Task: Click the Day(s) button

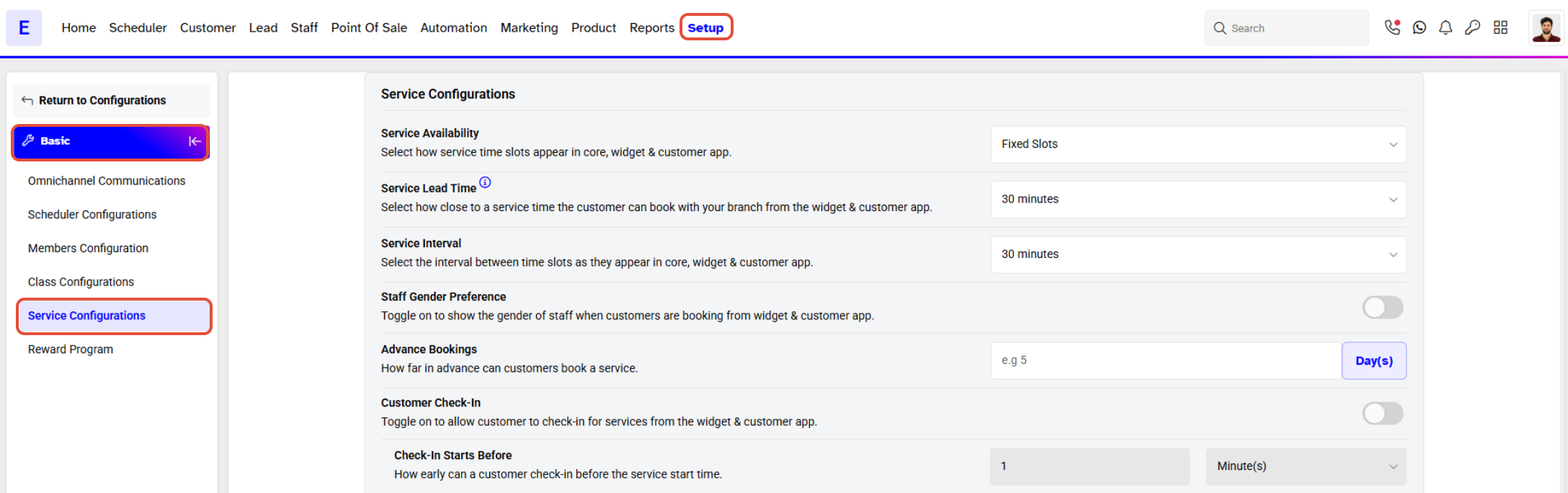Action: pyautogui.click(x=1373, y=361)
